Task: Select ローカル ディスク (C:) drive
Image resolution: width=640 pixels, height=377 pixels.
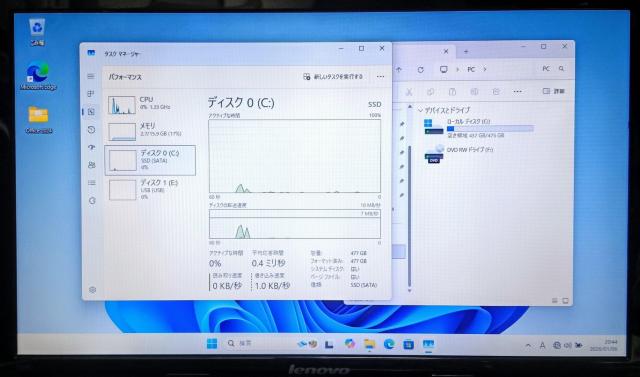Action: (x=479, y=128)
